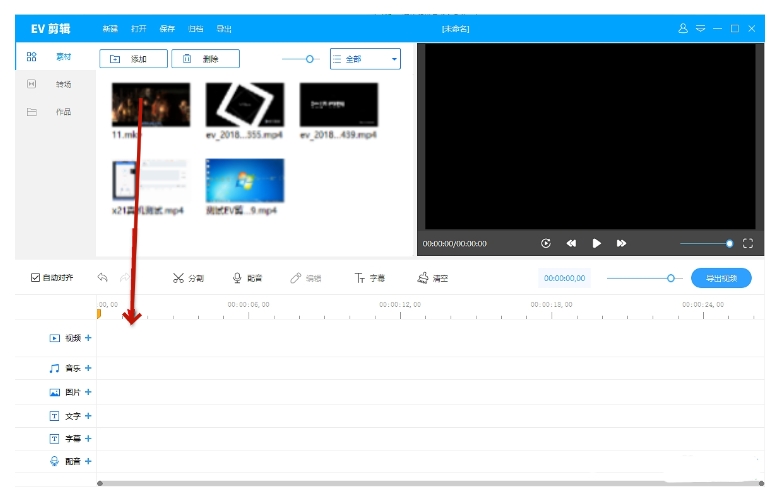Add a music track with plus icon

(x=88, y=368)
